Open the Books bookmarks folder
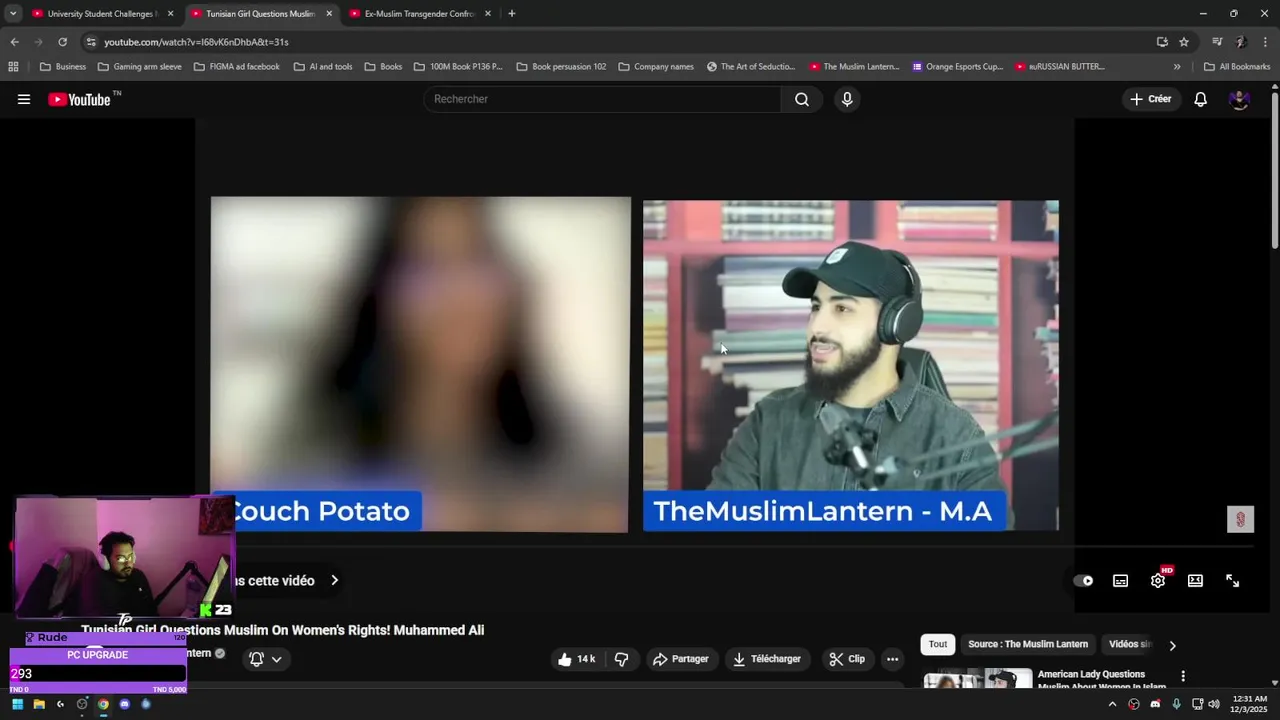Viewport: 1280px width, 720px height. pyautogui.click(x=383, y=67)
